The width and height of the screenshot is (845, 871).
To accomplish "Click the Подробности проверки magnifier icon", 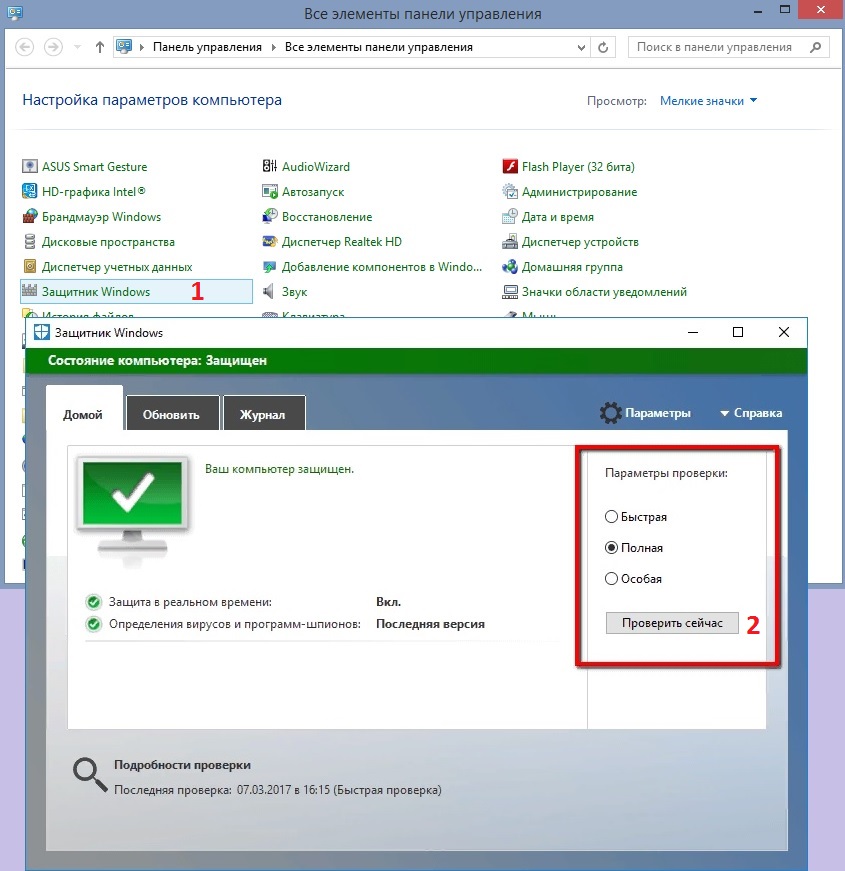I will tap(90, 774).
